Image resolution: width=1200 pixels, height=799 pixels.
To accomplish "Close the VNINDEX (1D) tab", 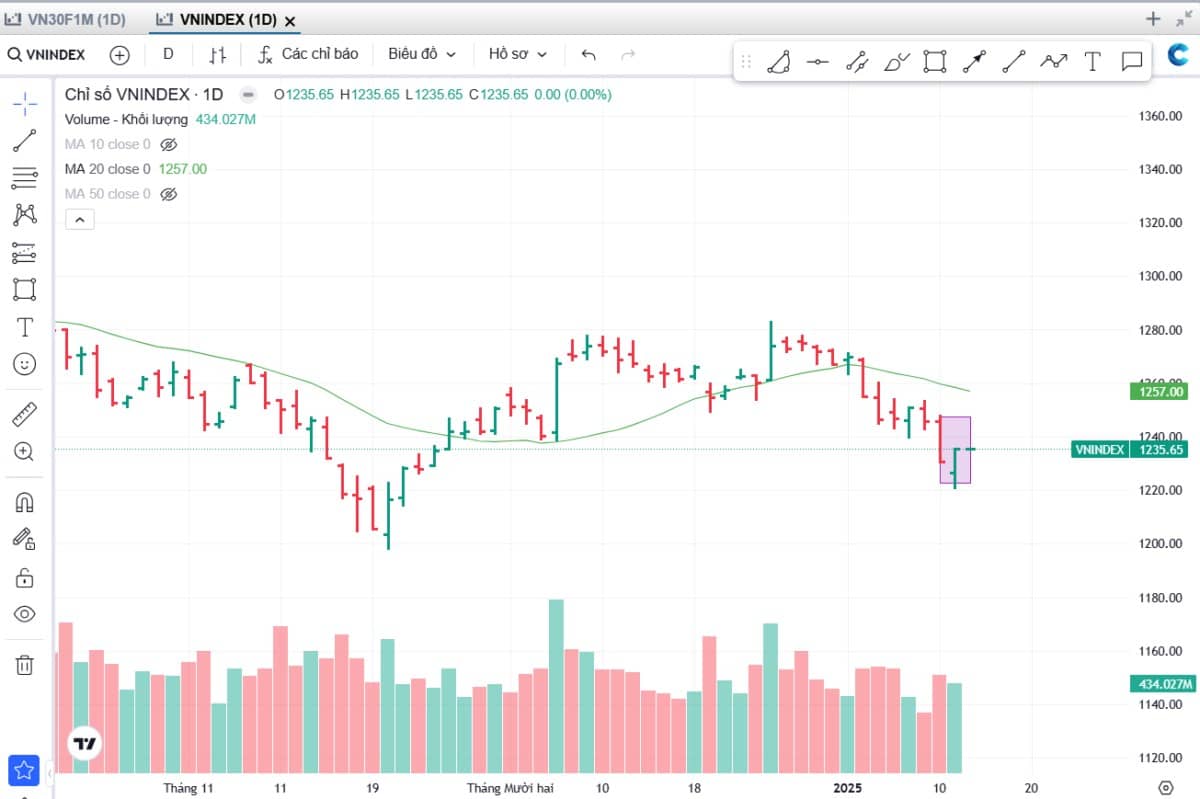I will pos(290,21).
